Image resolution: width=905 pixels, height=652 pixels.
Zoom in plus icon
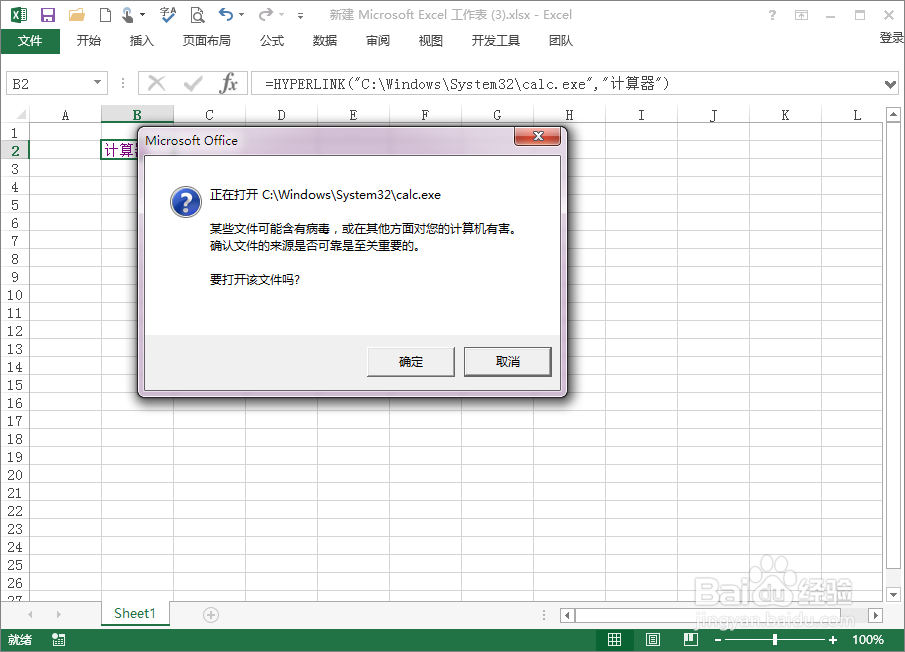[x=832, y=640]
